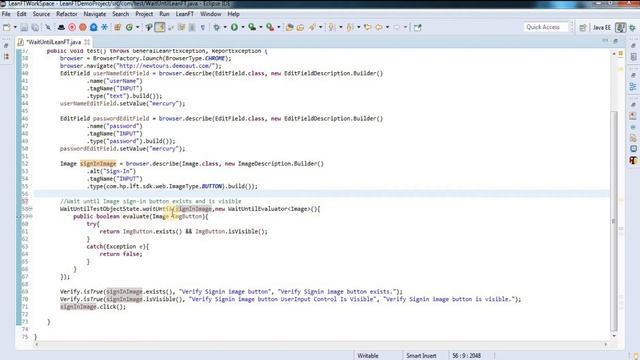Image resolution: width=640 pixels, height=360 pixels.
Task: Click the solid red stop icon
Action: point(83,27)
